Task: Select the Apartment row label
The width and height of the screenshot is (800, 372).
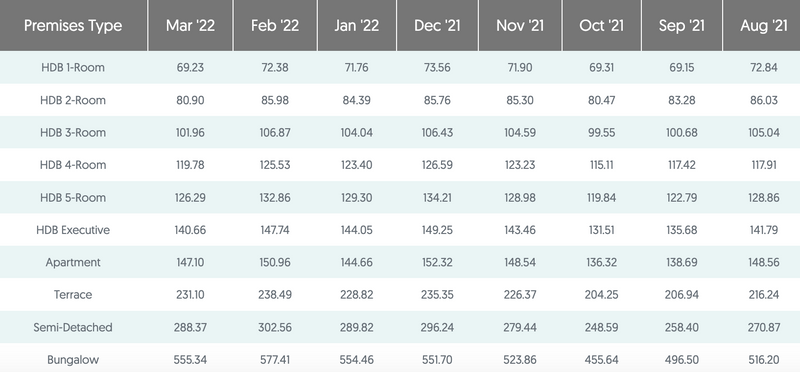Action: tap(73, 262)
